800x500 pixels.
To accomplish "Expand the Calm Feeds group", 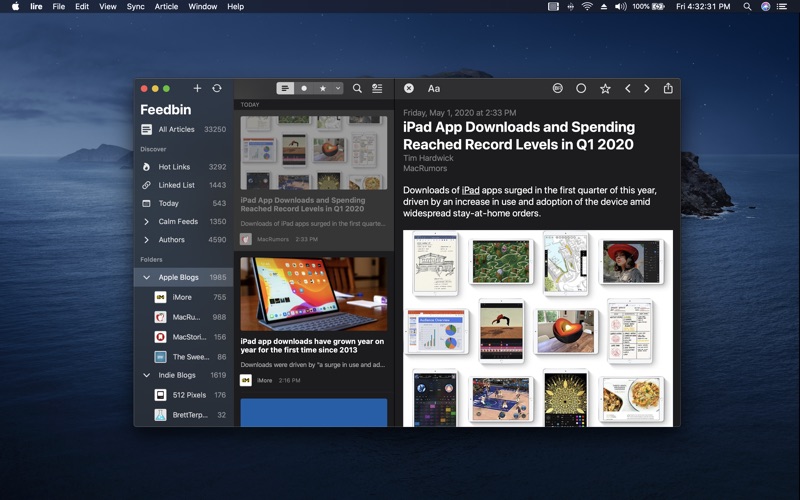I will (x=147, y=221).
